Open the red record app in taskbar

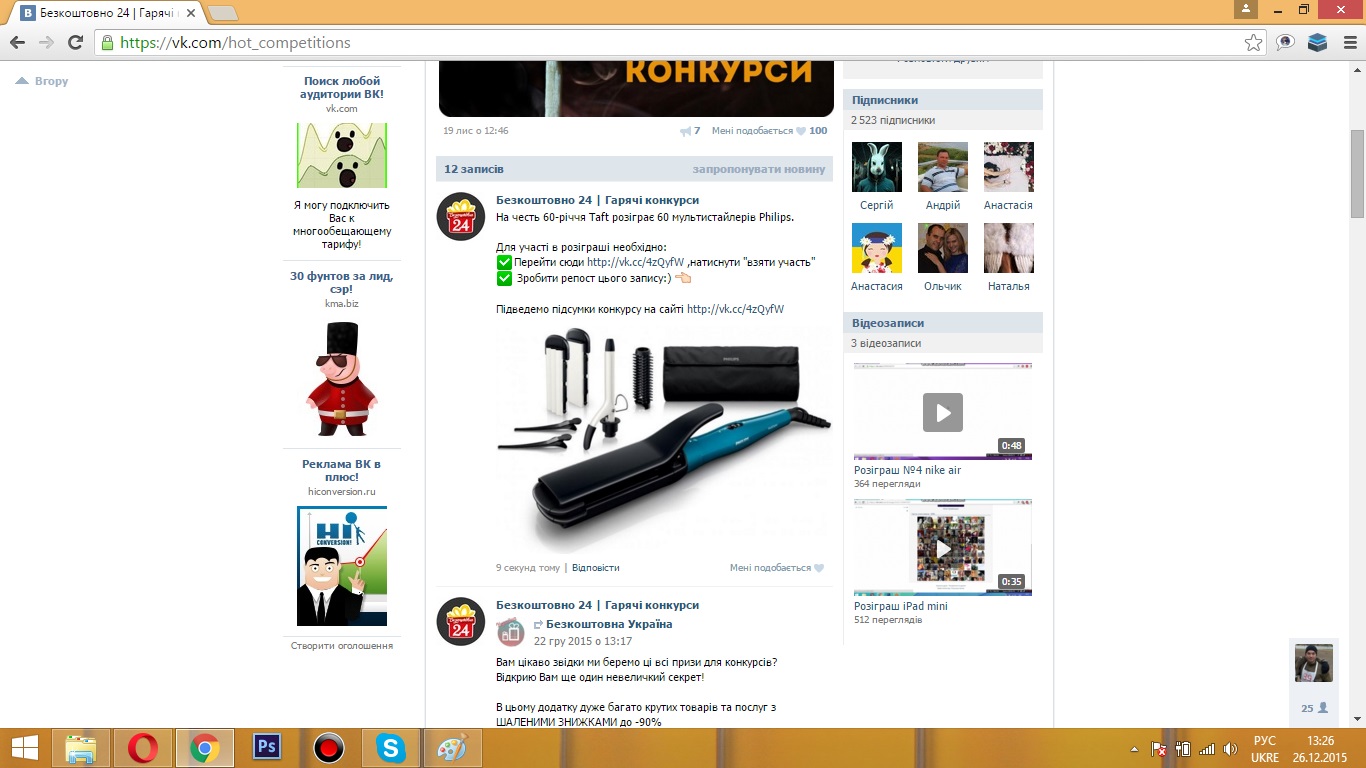(x=329, y=748)
